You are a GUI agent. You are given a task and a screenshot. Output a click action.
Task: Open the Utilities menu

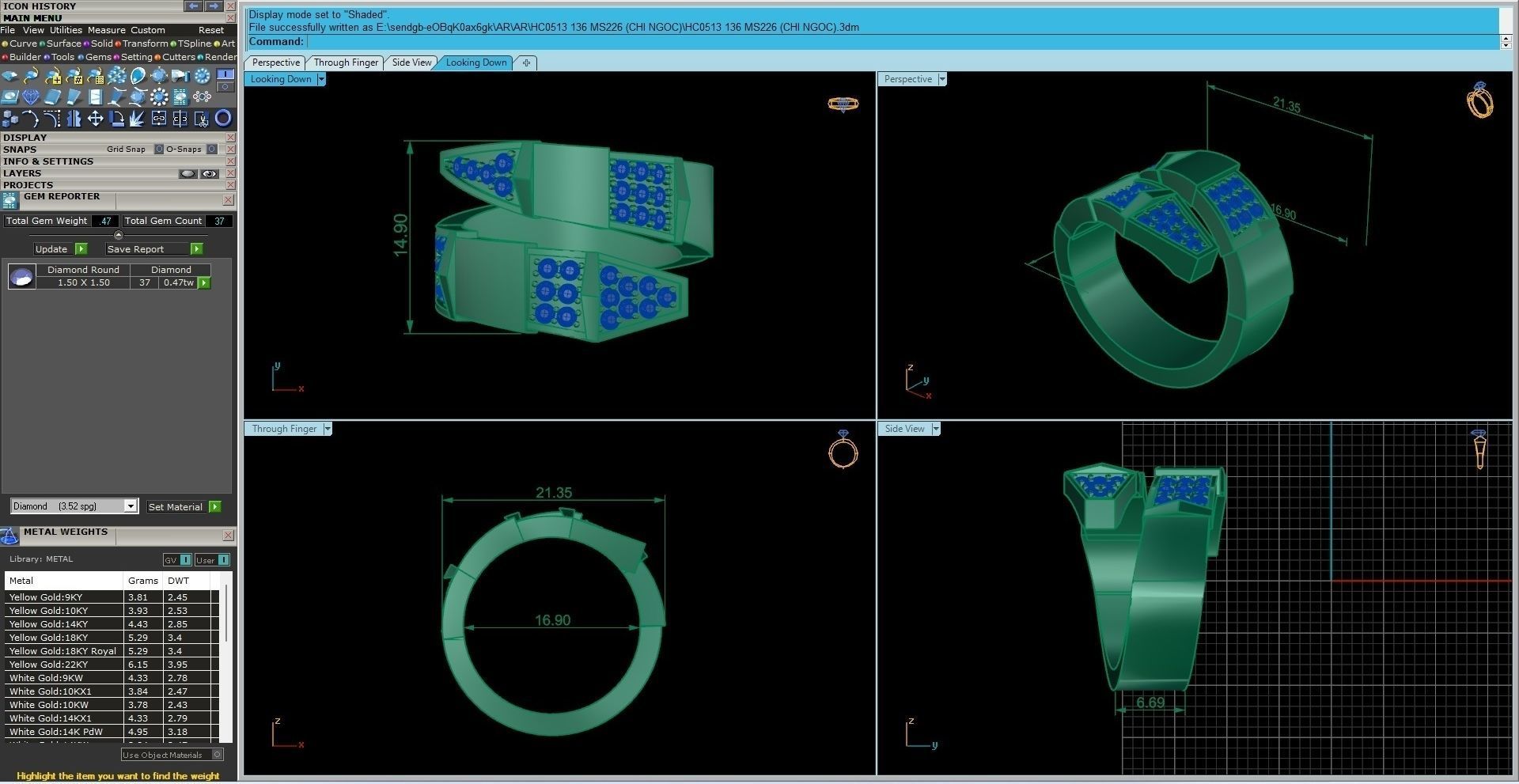click(x=66, y=30)
